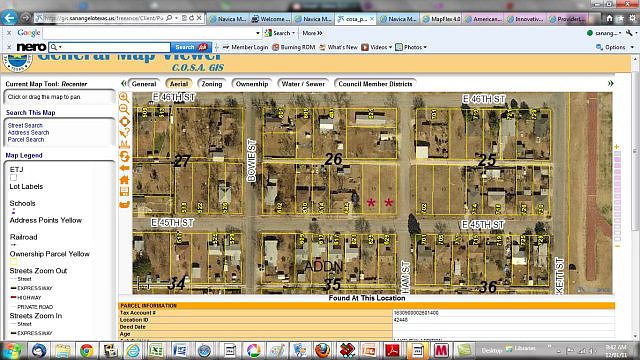640x360 pixels.
Task: Open Word from the taskbar
Action: (180, 351)
